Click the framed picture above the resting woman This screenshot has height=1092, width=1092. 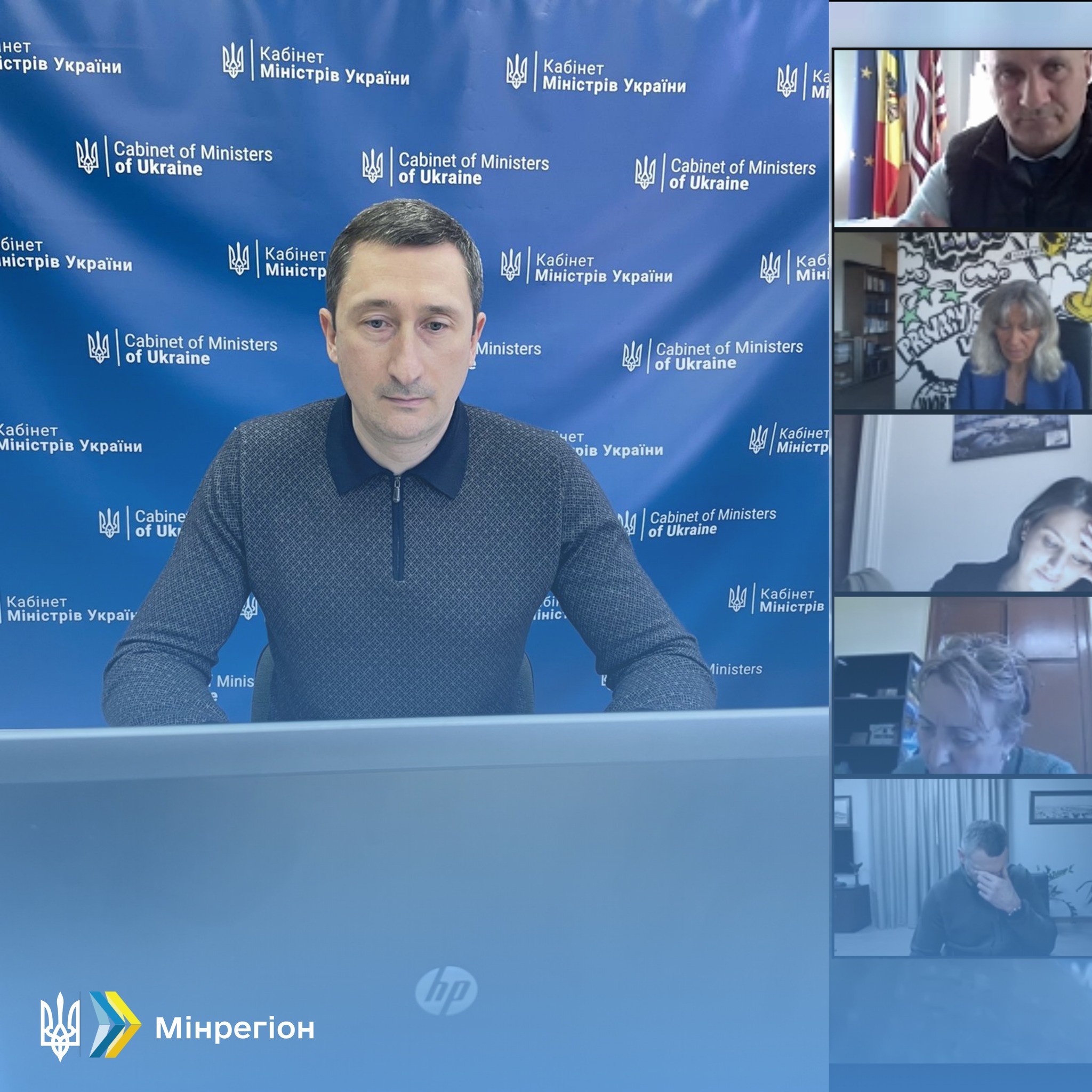(x=1010, y=436)
